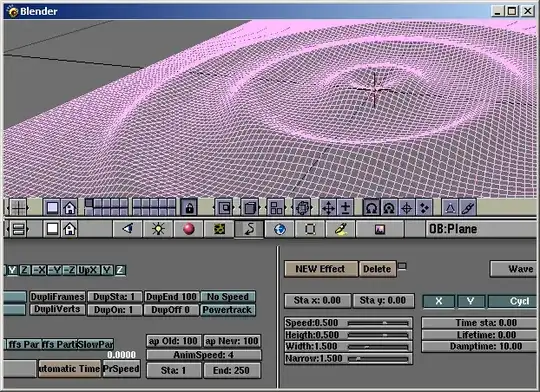
Task: Open Material buttons with red sphere icon
Action: [x=189, y=229]
